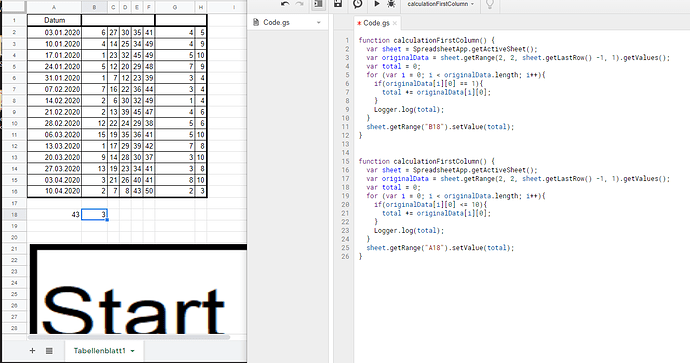This screenshot has width=690, height=363.
Task: Click Logger.log(total) on line 9
Action: (409, 110)
